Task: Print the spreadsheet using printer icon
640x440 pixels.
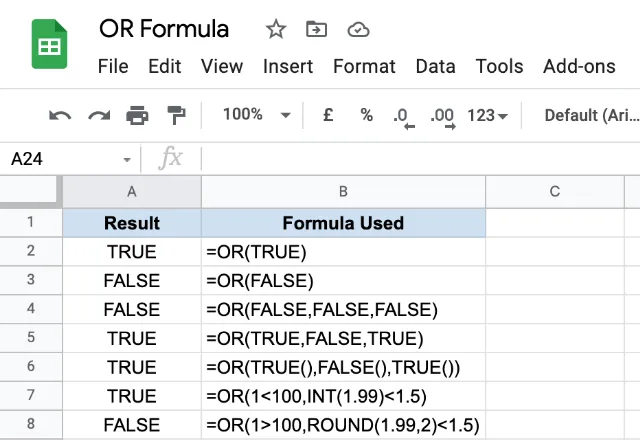Action: point(137,115)
